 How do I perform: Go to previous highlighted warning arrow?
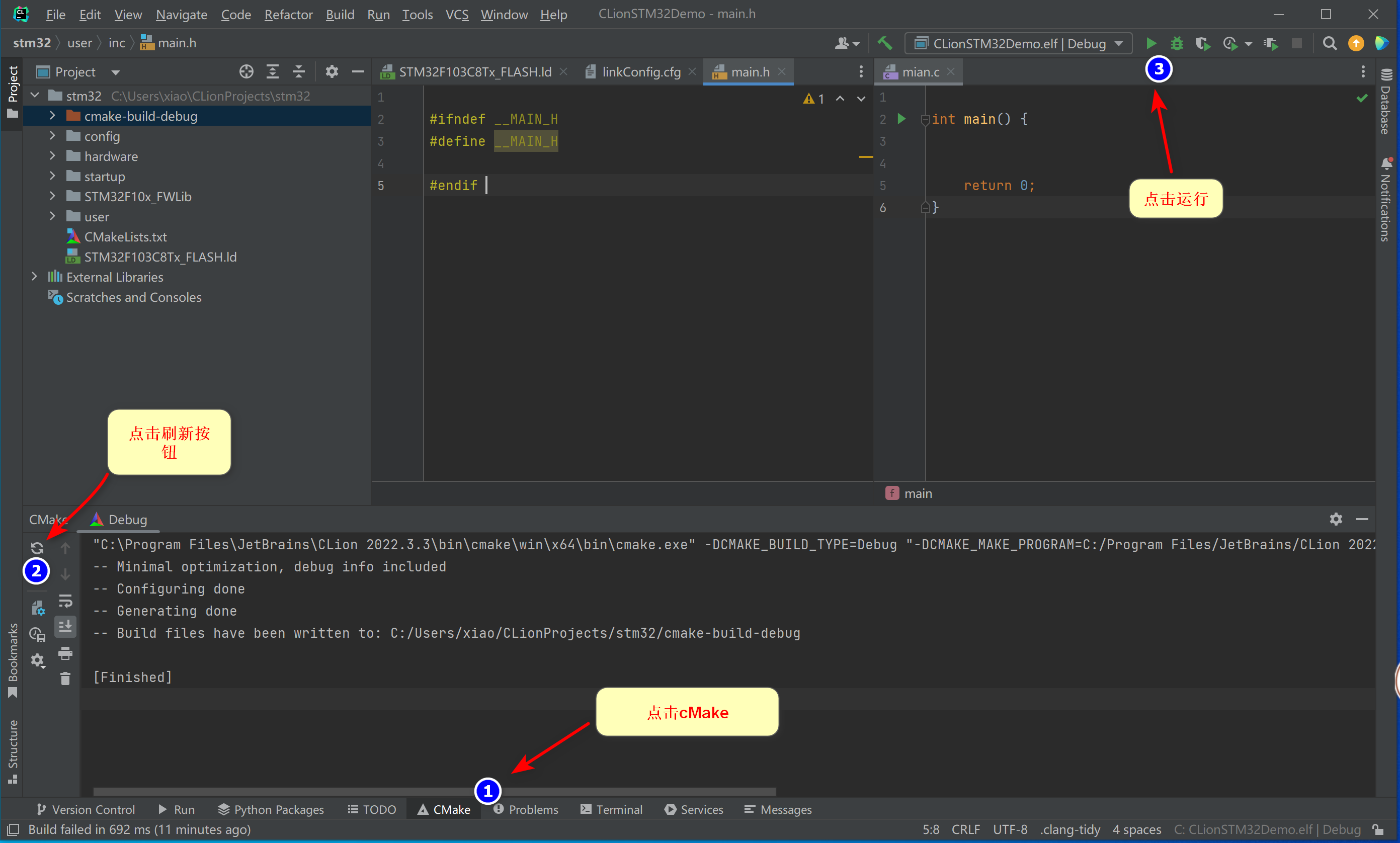(840, 99)
